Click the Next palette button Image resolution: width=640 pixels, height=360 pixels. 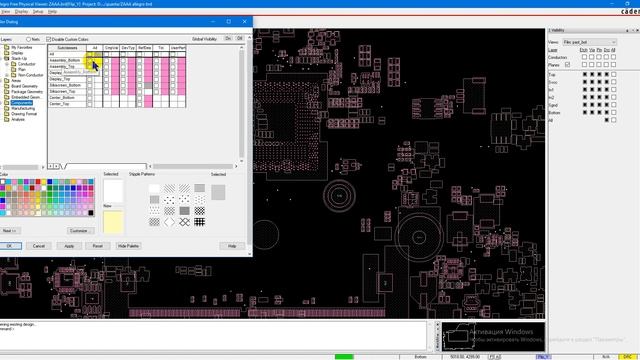9,231
